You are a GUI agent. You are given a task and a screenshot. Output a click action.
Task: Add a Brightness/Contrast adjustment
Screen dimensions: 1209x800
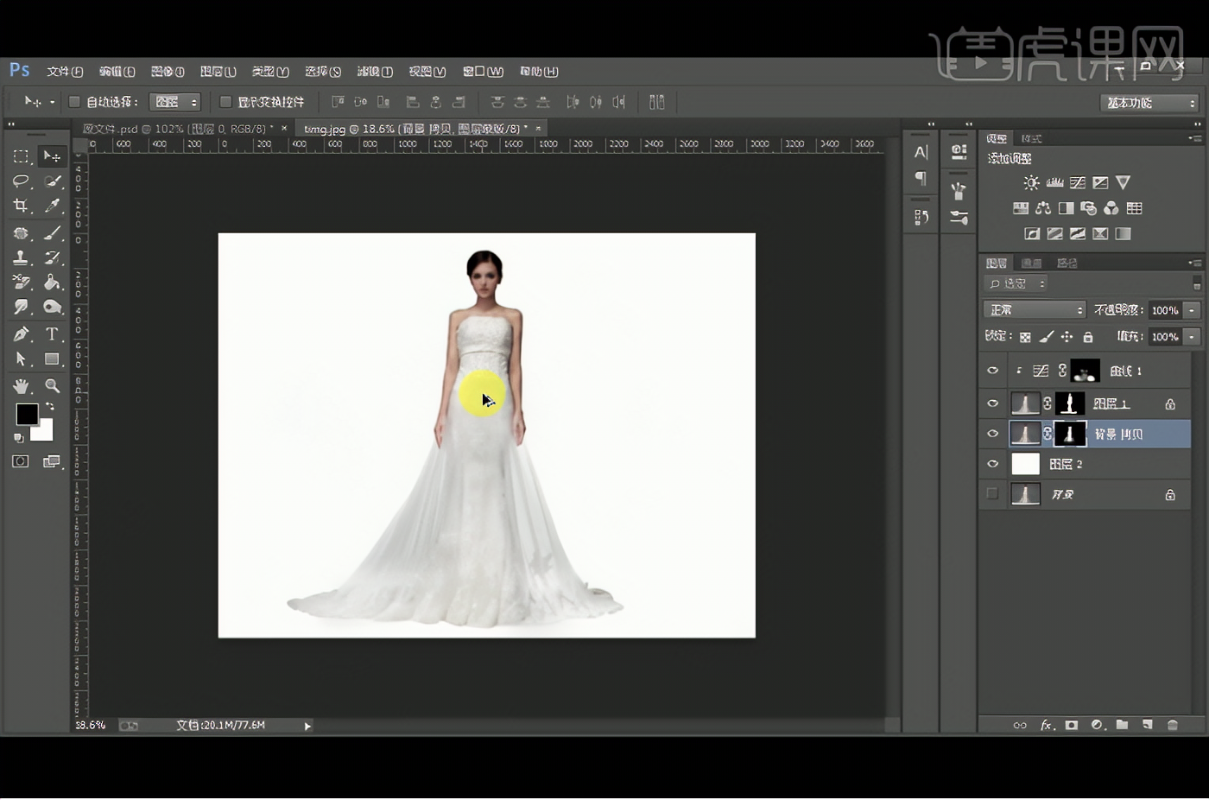[1031, 183]
